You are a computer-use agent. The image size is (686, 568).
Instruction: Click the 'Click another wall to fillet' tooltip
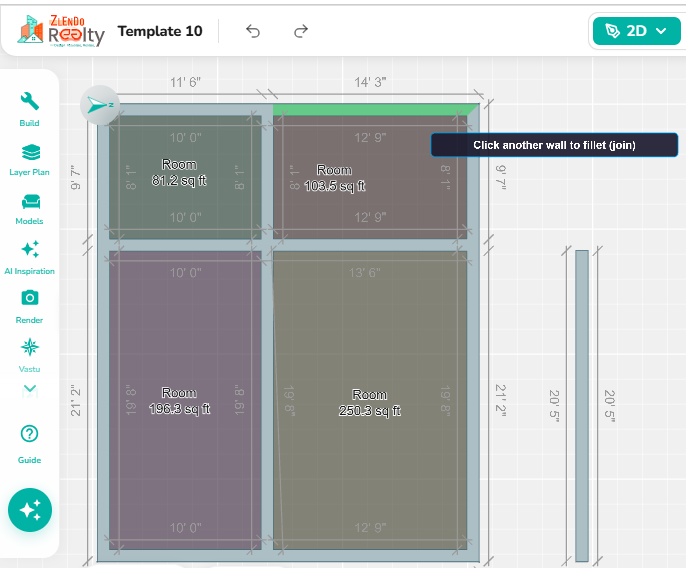[x=554, y=145]
